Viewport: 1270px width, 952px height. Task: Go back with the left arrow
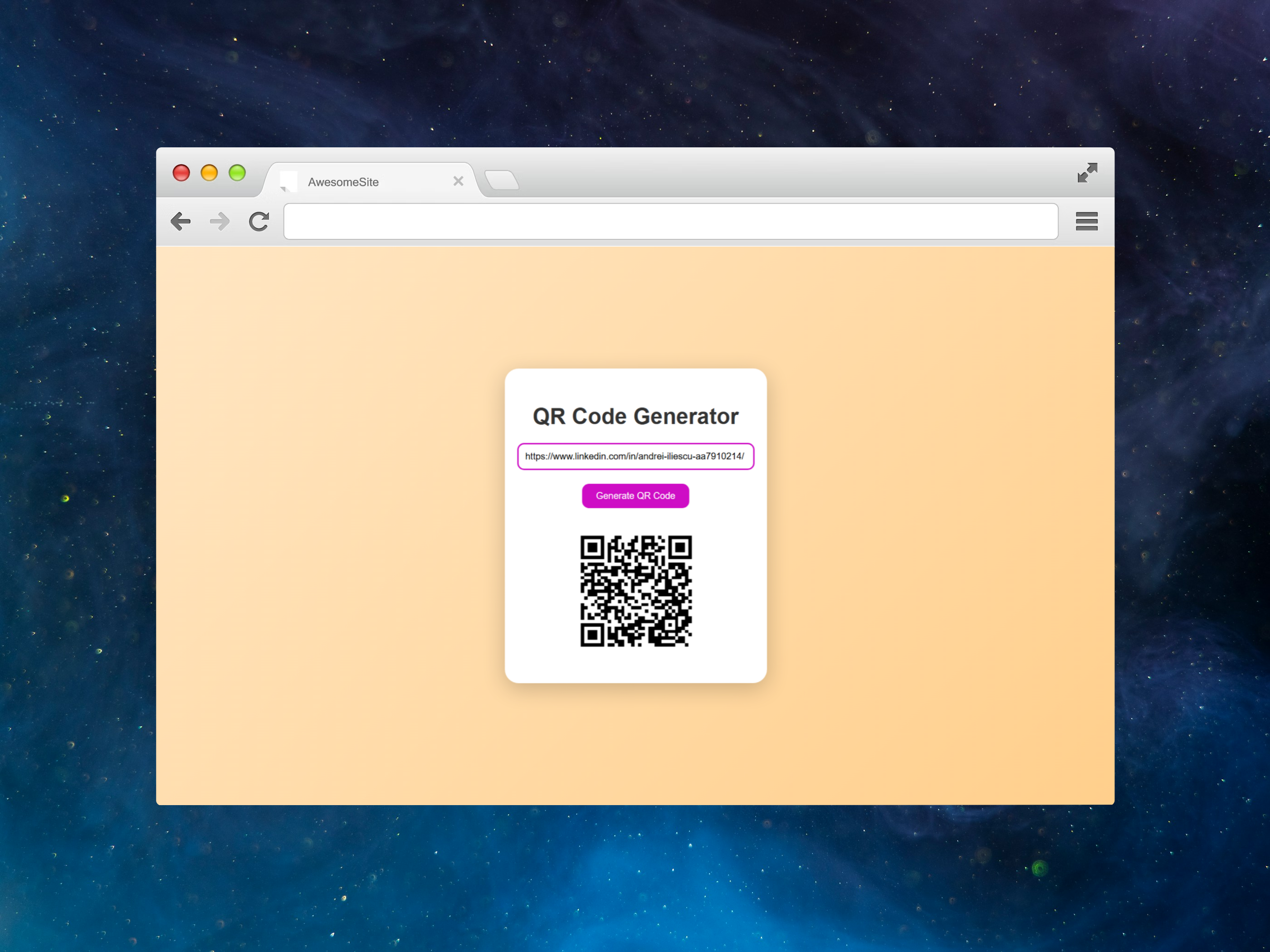tap(180, 222)
